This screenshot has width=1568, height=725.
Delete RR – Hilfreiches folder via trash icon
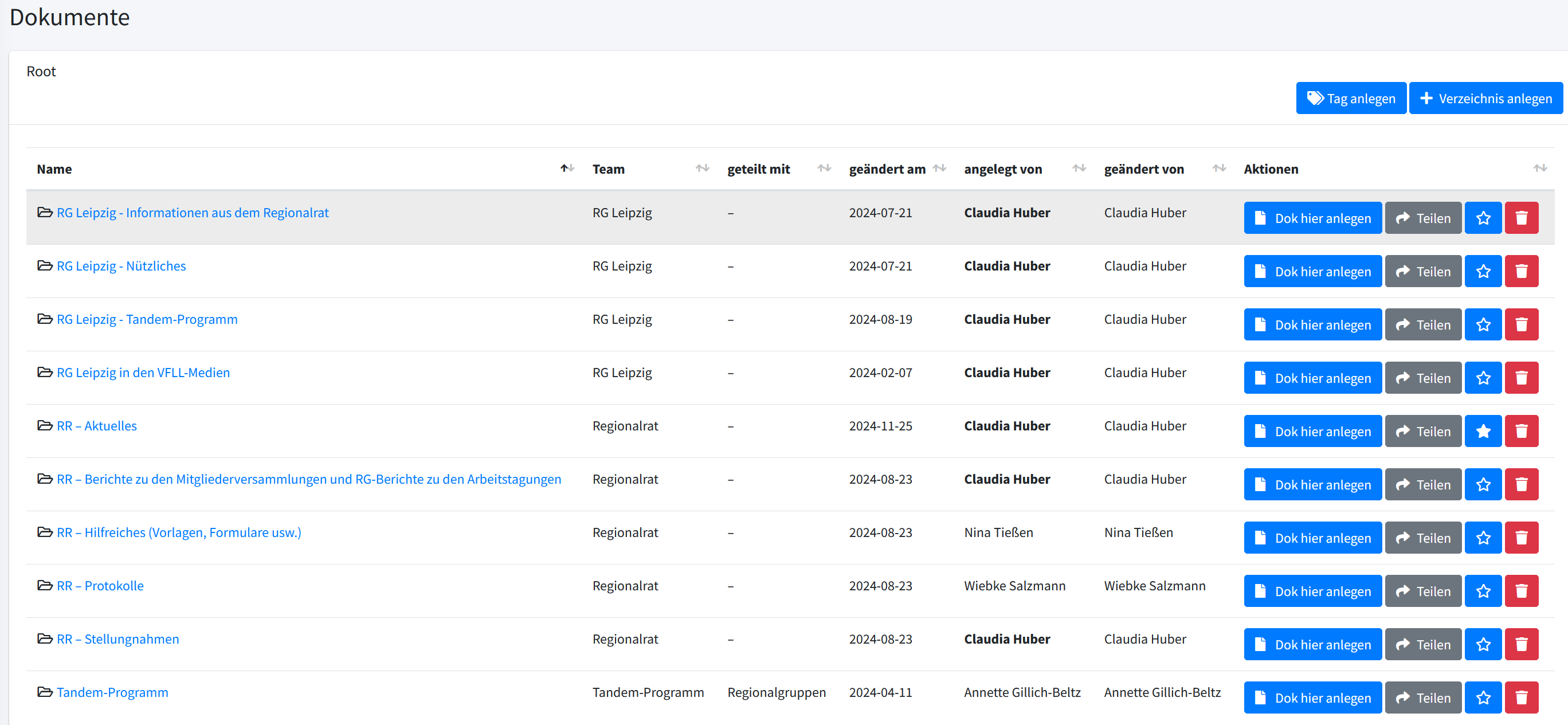tap(1520, 538)
